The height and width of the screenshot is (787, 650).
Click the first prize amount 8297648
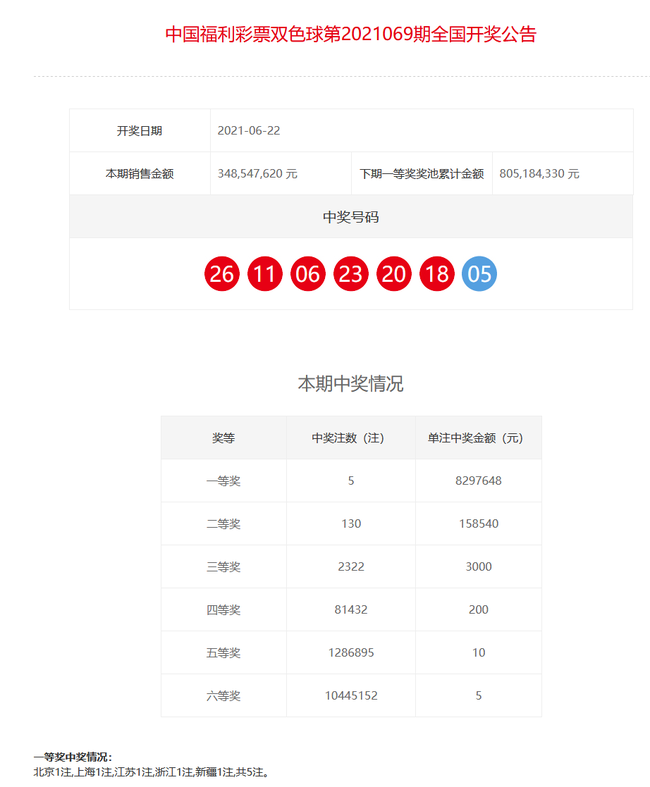pyautogui.click(x=478, y=481)
